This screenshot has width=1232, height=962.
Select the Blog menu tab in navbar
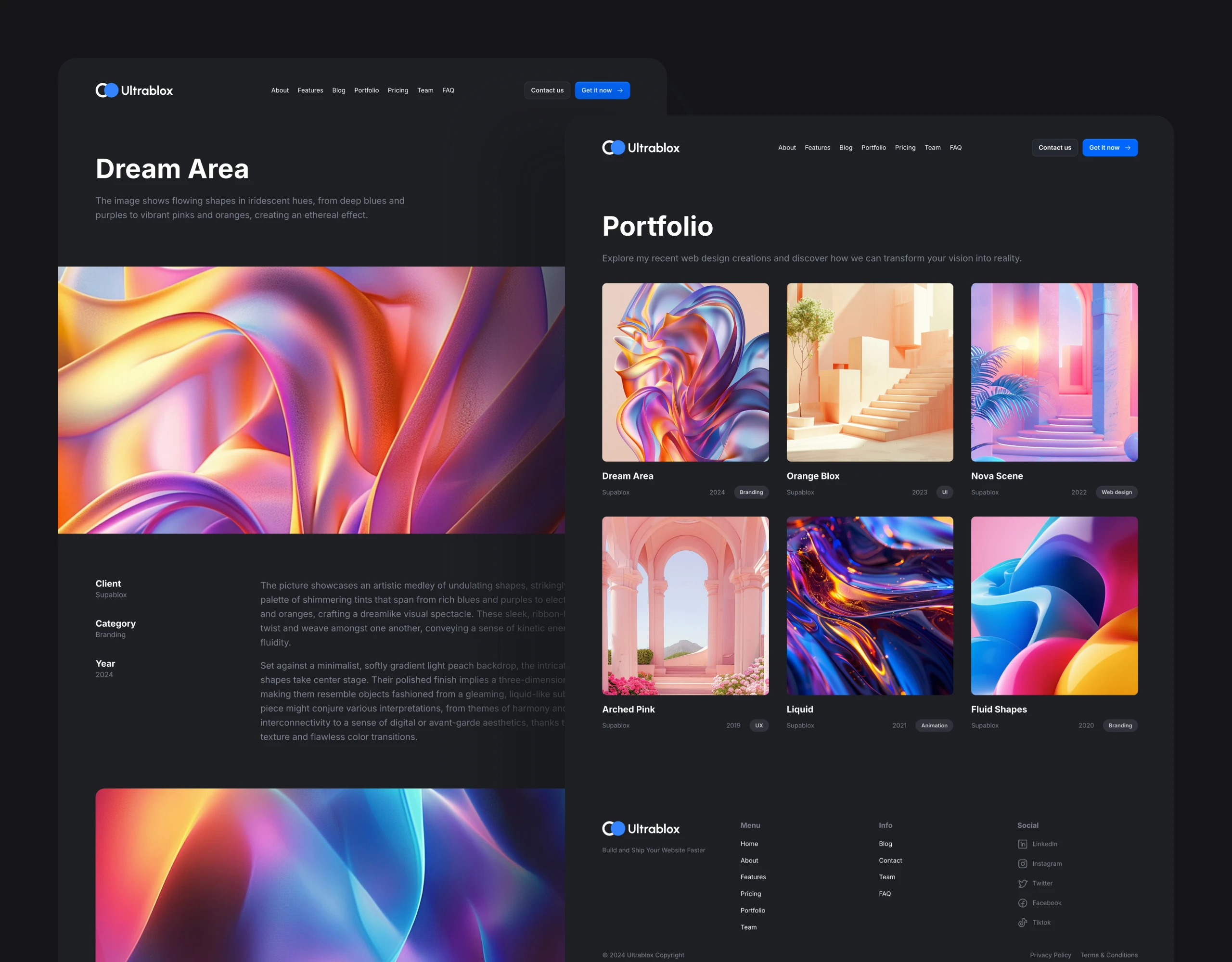point(338,90)
